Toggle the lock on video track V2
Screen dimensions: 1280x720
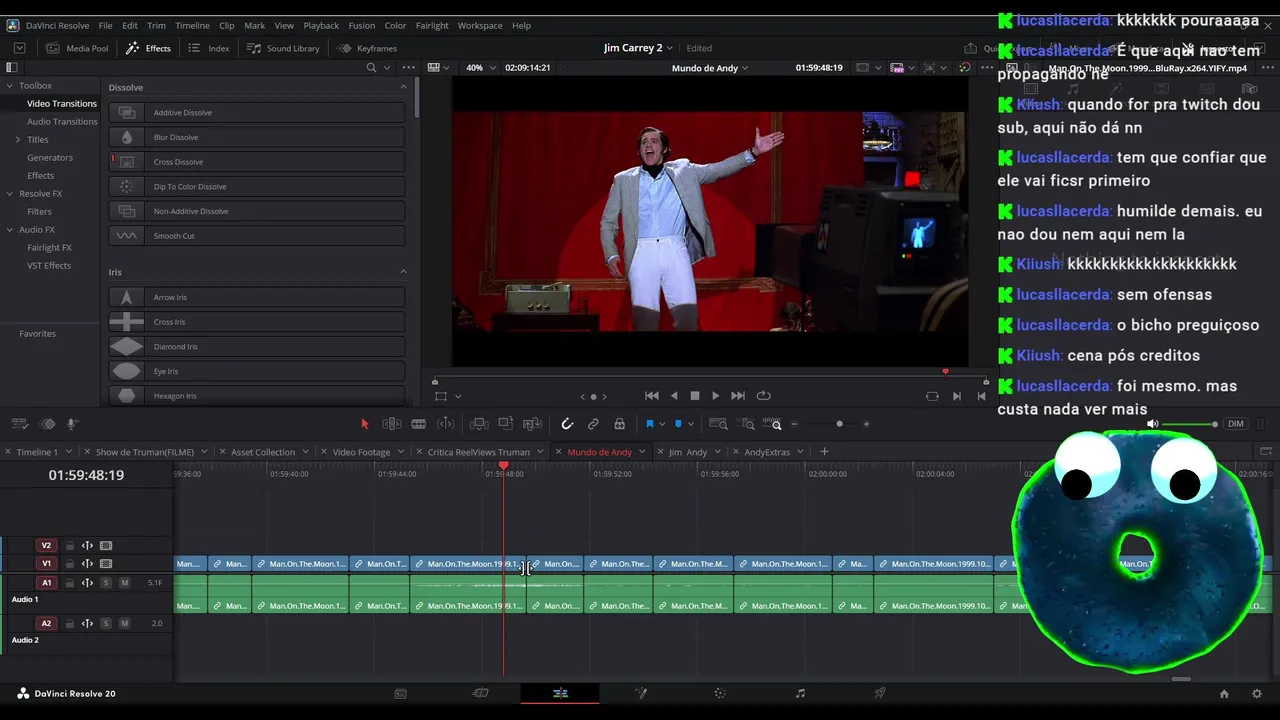(x=69, y=546)
